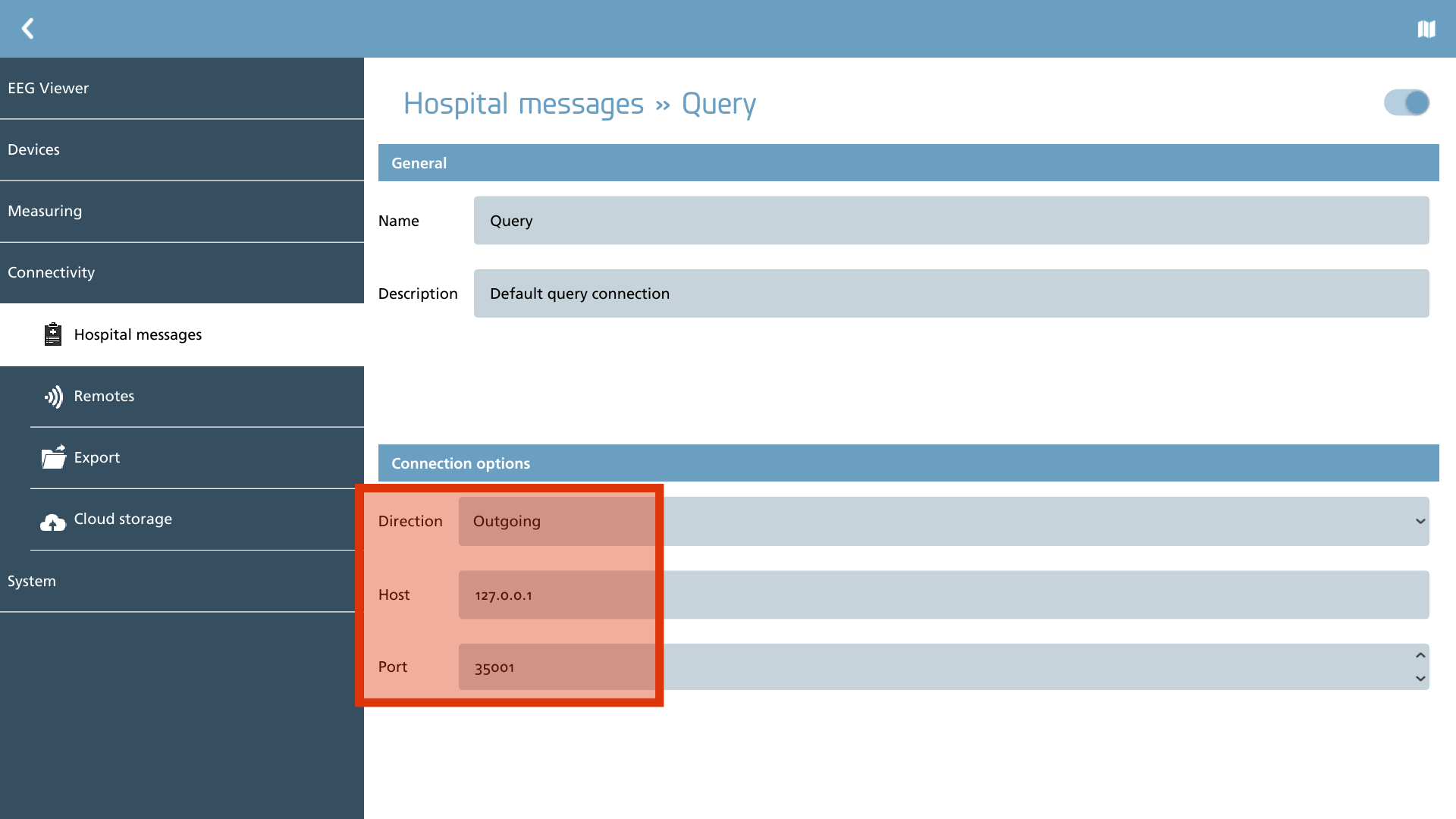Image resolution: width=1456 pixels, height=819 pixels.
Task: Click the Hospital messages breadcrumb link
Action: (523, 104)
